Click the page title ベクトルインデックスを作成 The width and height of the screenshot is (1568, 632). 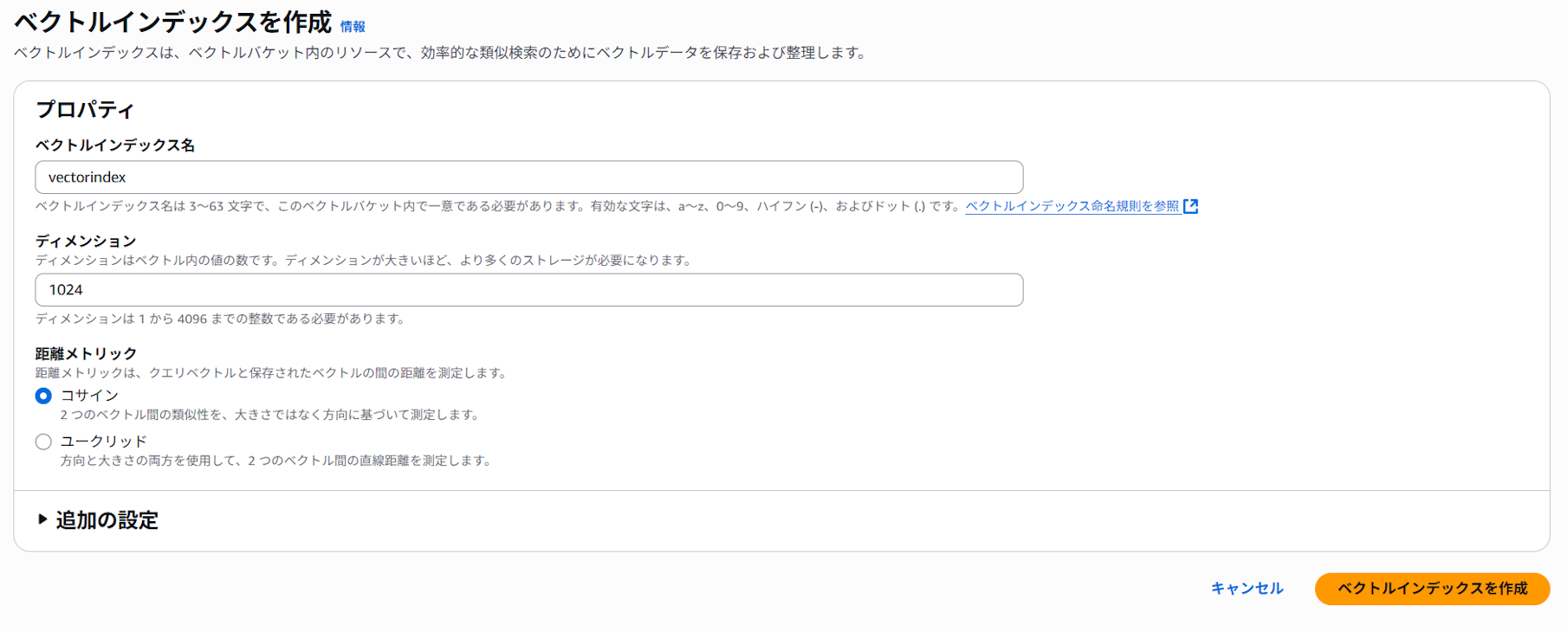(173, 23)
